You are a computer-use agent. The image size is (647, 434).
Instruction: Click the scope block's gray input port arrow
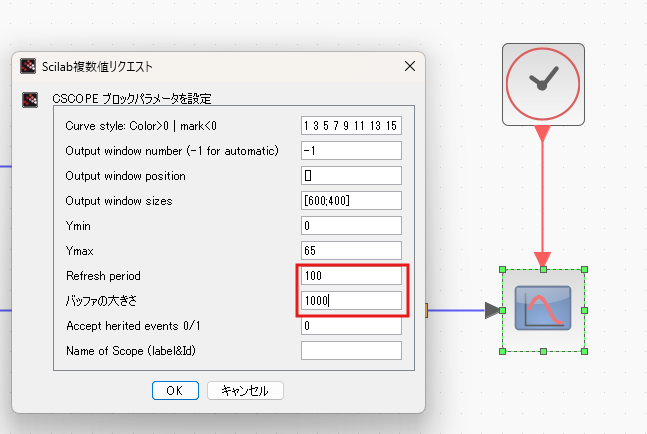point(492,310)
